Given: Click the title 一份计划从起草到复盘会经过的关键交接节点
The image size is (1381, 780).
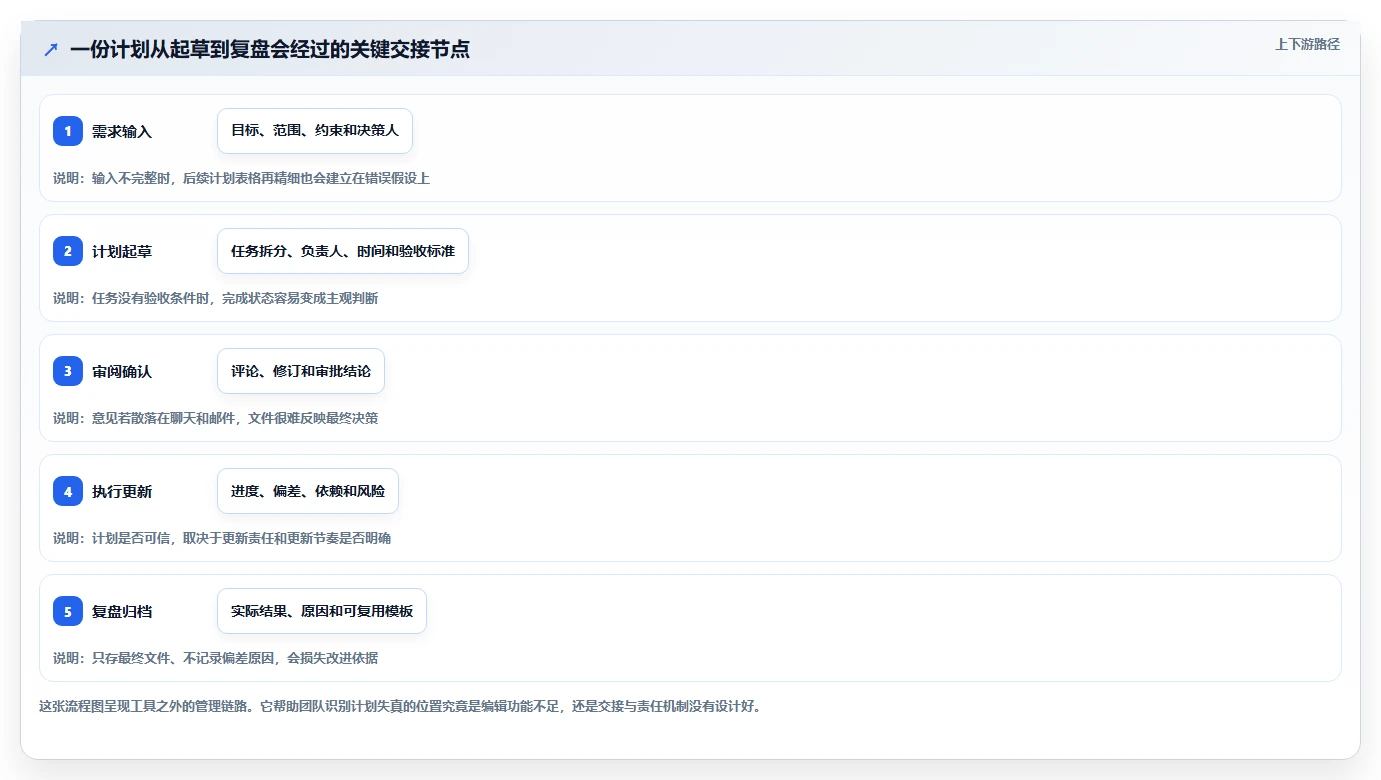Looking at the screenshot, I should point(270,49).
